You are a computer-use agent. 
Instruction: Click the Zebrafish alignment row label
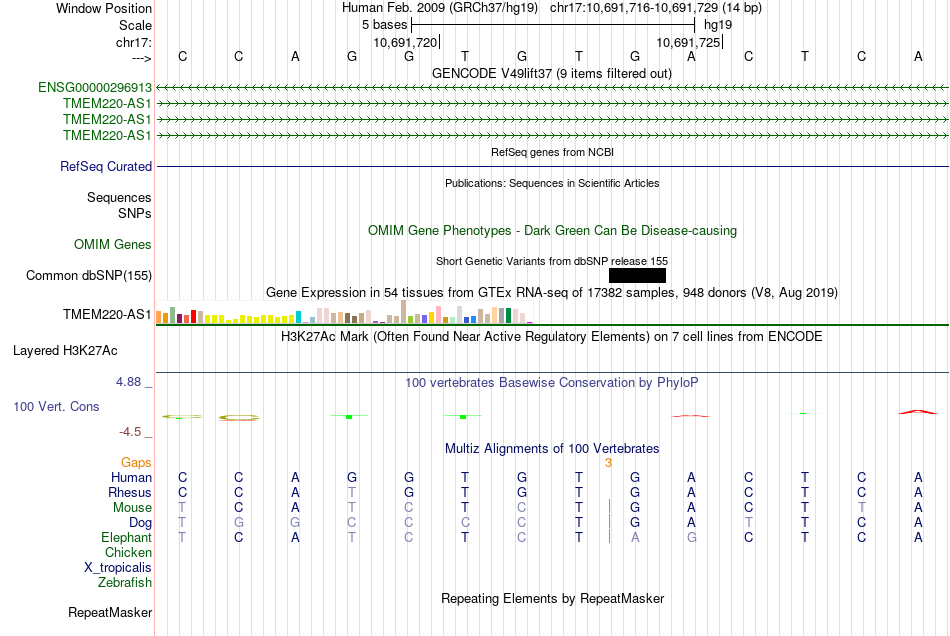125,583
